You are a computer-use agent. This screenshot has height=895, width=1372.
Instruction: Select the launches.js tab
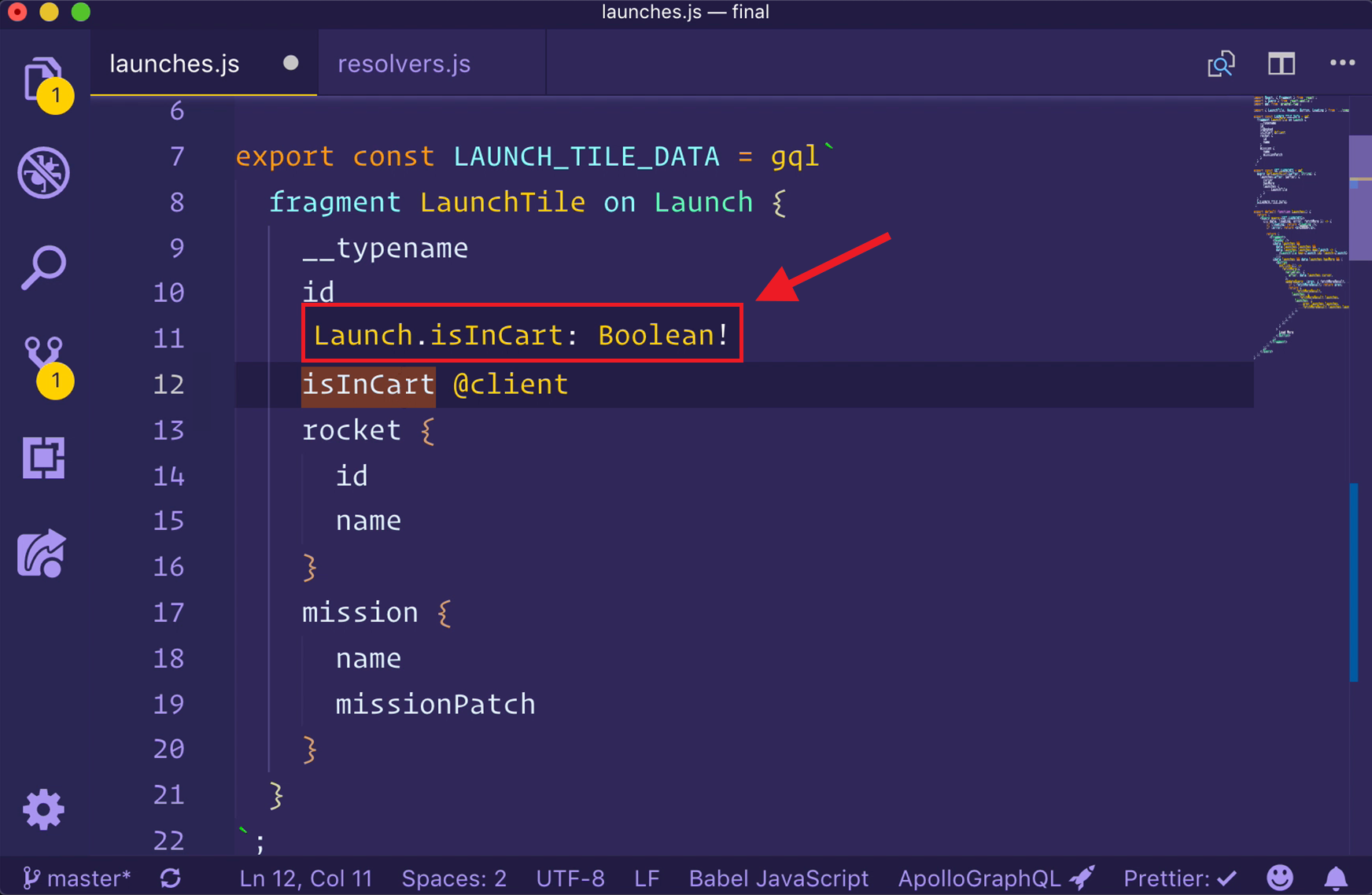point(175,64)
